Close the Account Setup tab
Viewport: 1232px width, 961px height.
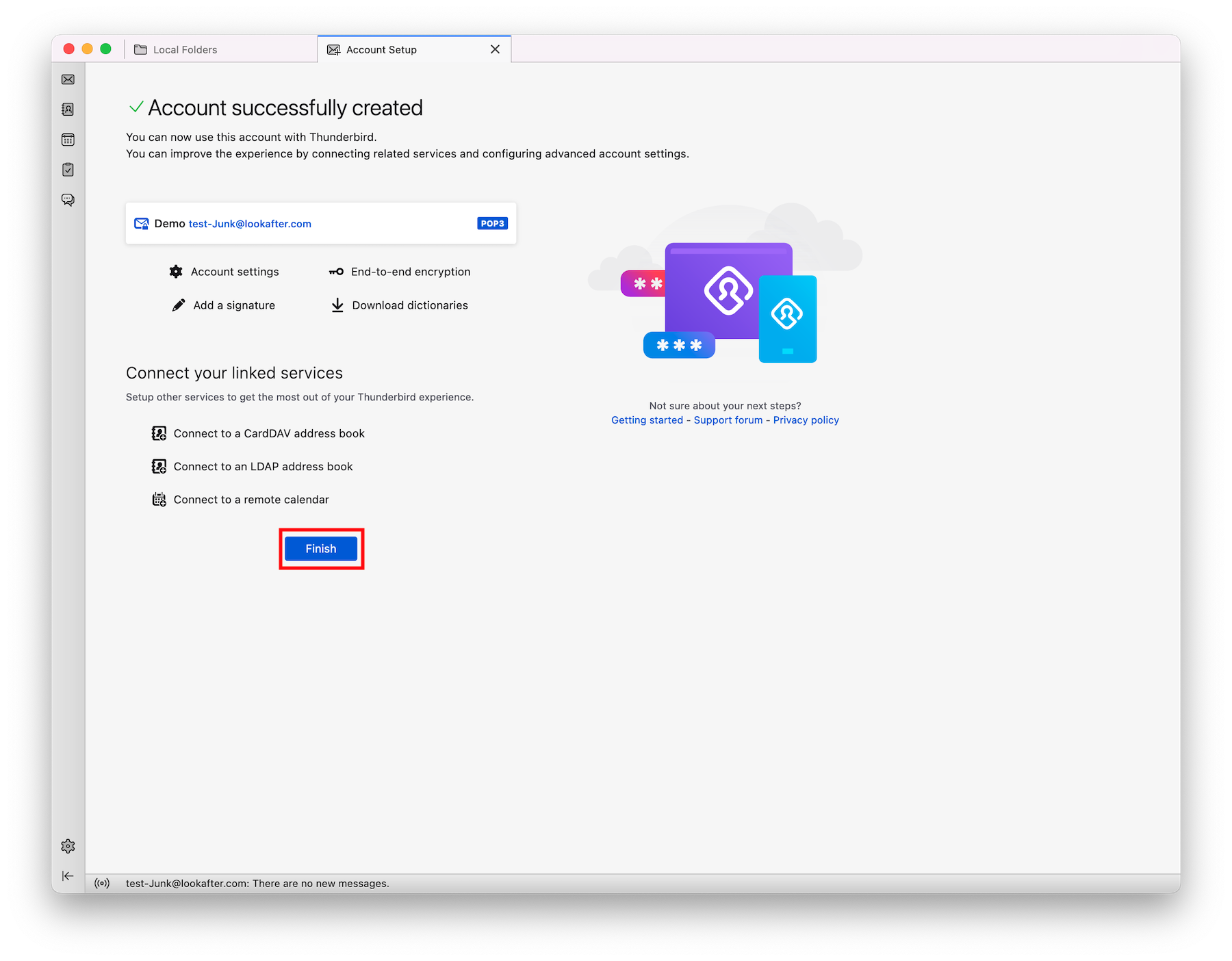pos(495,49)
